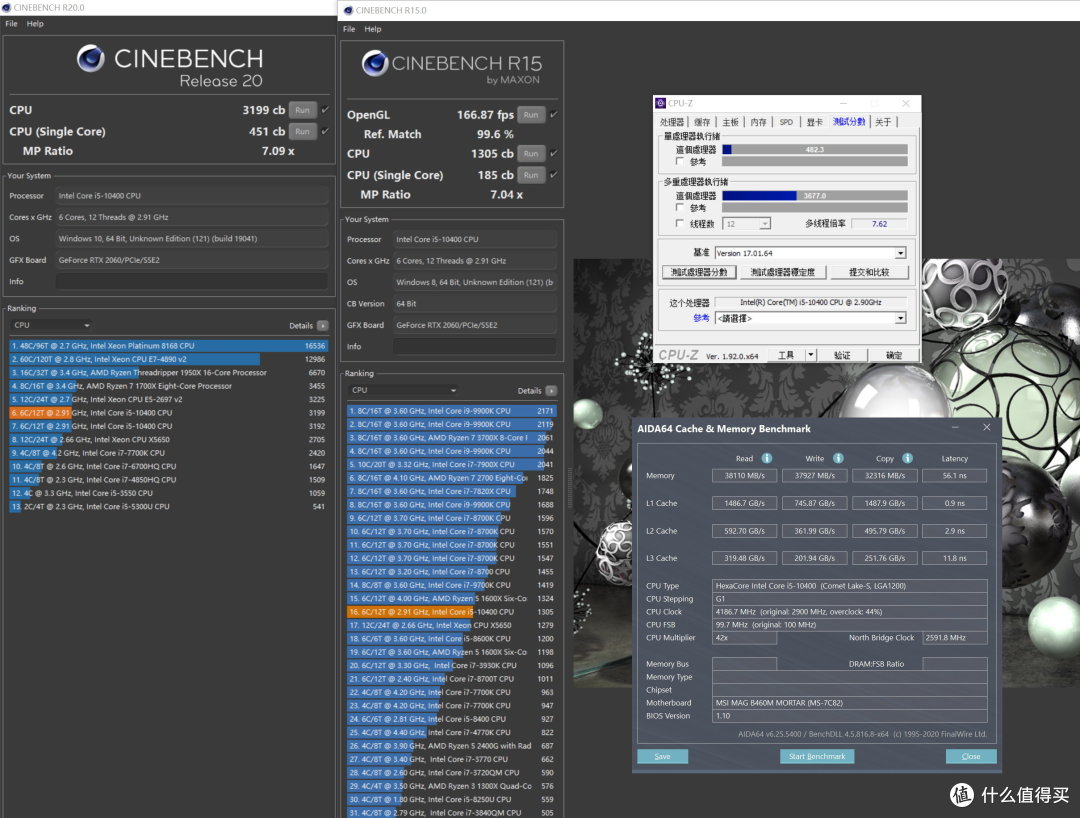Switch to the 显卡 tab in CPU-Z

[x=814, y=122]
